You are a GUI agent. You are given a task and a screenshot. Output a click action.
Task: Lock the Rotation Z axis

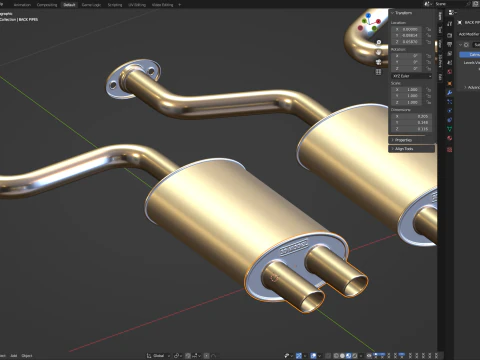click(x=428, y=68)
